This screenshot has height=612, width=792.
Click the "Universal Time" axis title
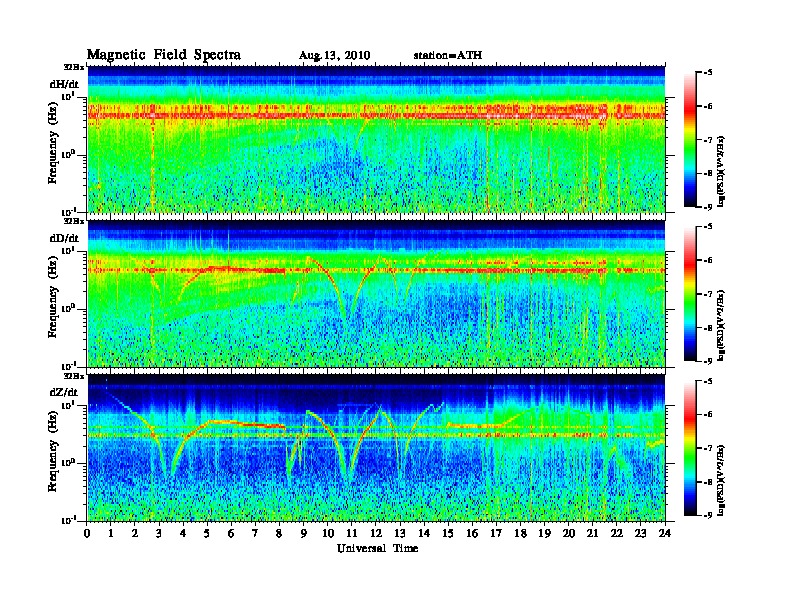(x=377, y=548)
